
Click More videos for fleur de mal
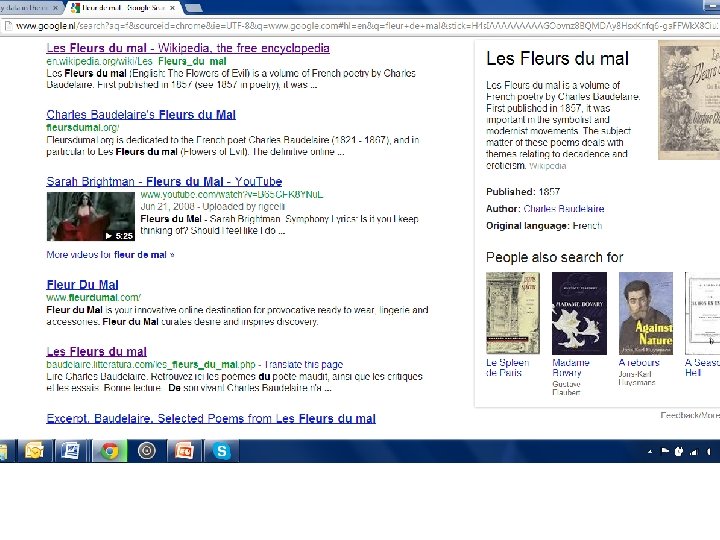(x=110, y=254)
